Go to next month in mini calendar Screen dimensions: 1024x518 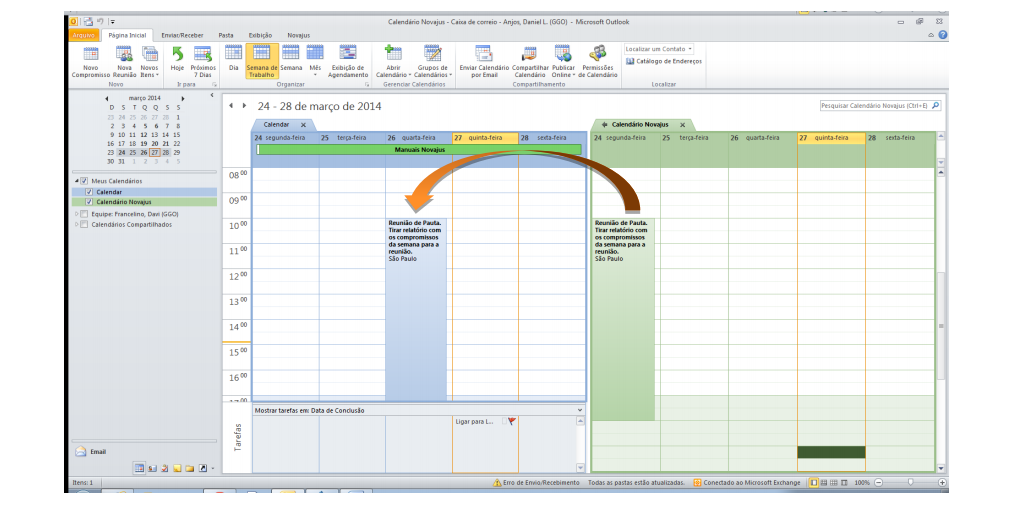click(x=183, y=99)
